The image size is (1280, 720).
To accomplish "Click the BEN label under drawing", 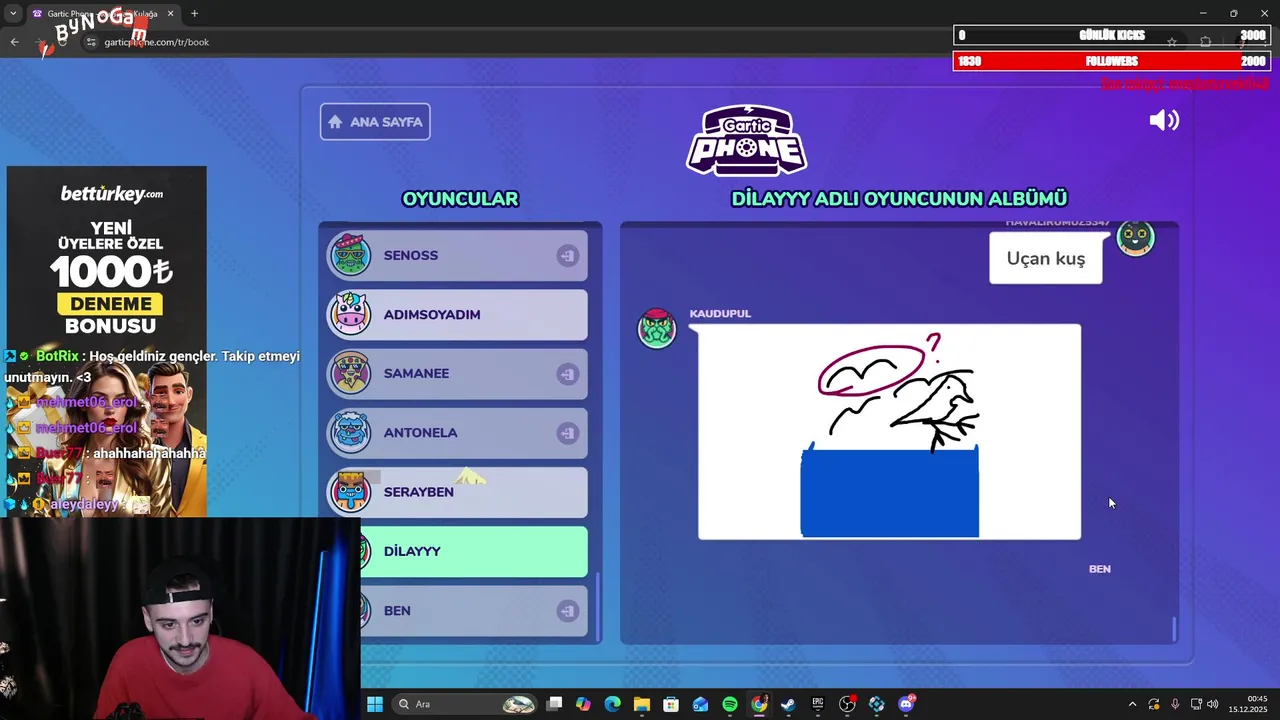I will pyautogui.click(x=1100, y=569).
